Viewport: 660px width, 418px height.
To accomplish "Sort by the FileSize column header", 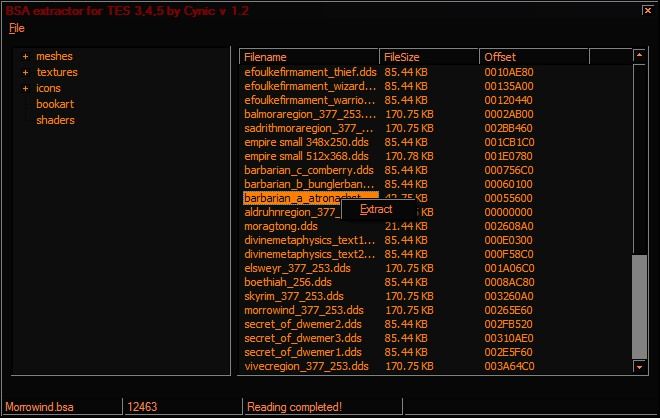I will [429, 57].
